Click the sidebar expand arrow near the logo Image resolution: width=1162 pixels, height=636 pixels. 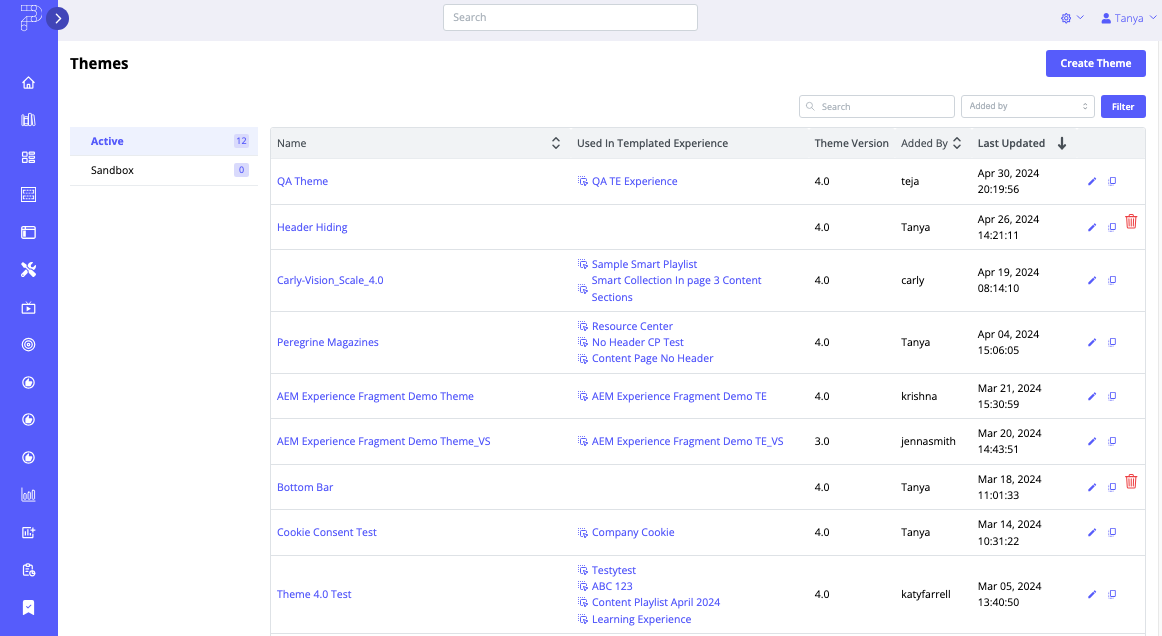pyautogui.click(x=57, y=18)
